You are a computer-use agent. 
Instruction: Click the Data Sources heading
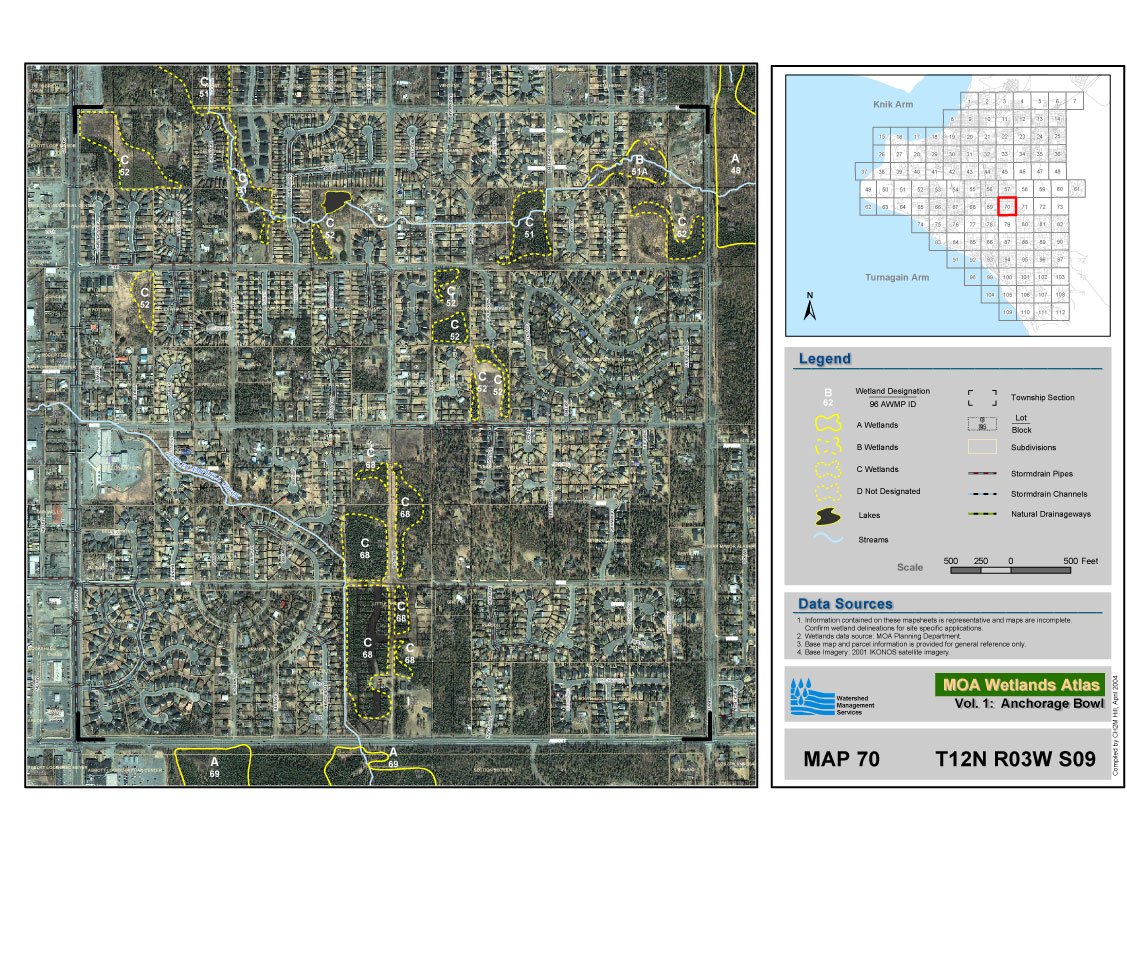(845, 604)
